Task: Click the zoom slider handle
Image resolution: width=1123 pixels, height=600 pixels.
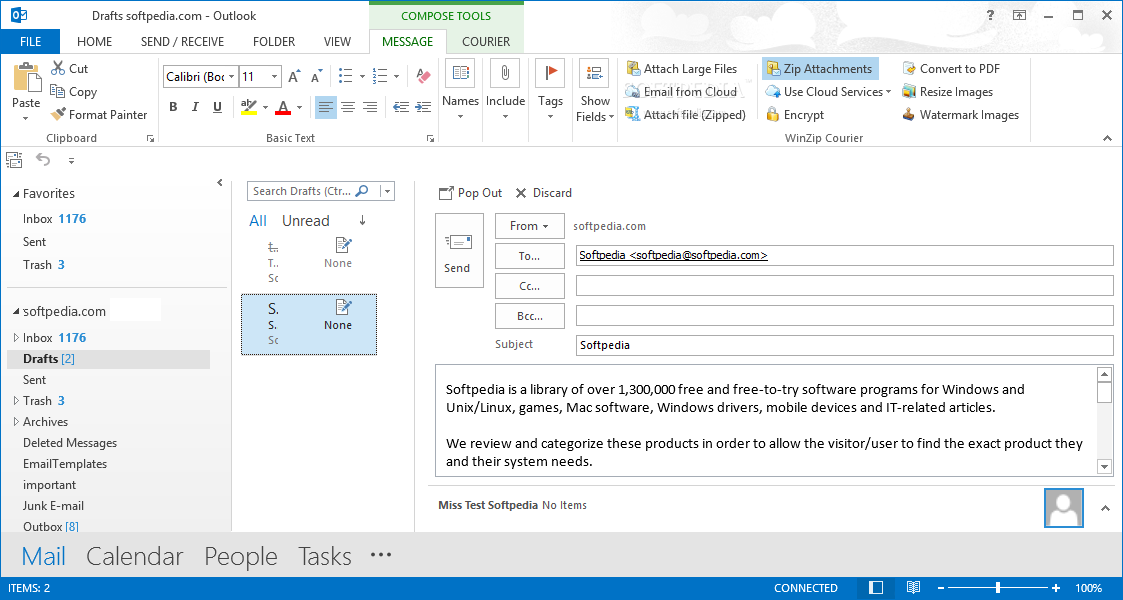Action: [x=998, y=588]
